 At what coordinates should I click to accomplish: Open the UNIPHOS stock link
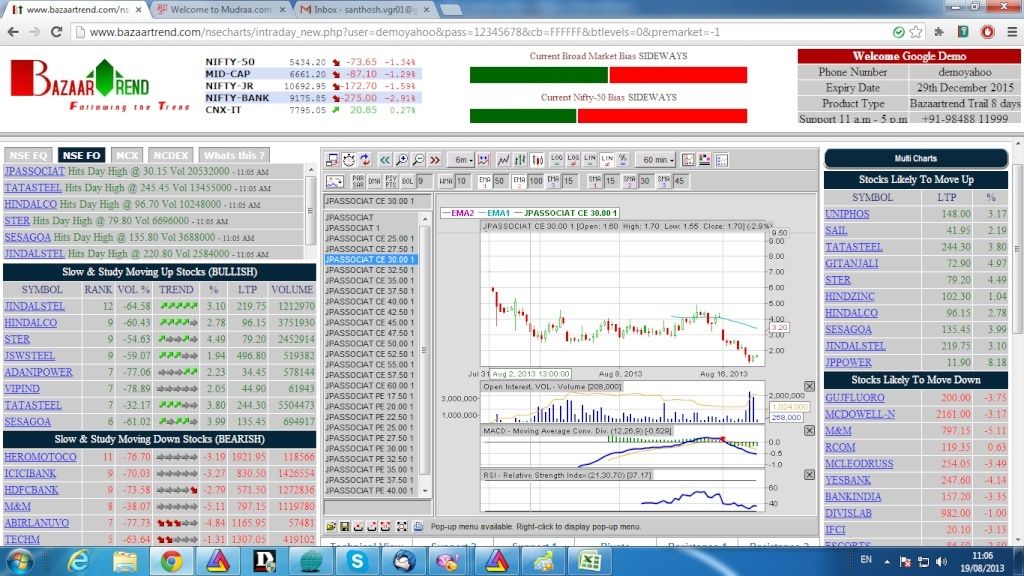[x=847, y=214]
